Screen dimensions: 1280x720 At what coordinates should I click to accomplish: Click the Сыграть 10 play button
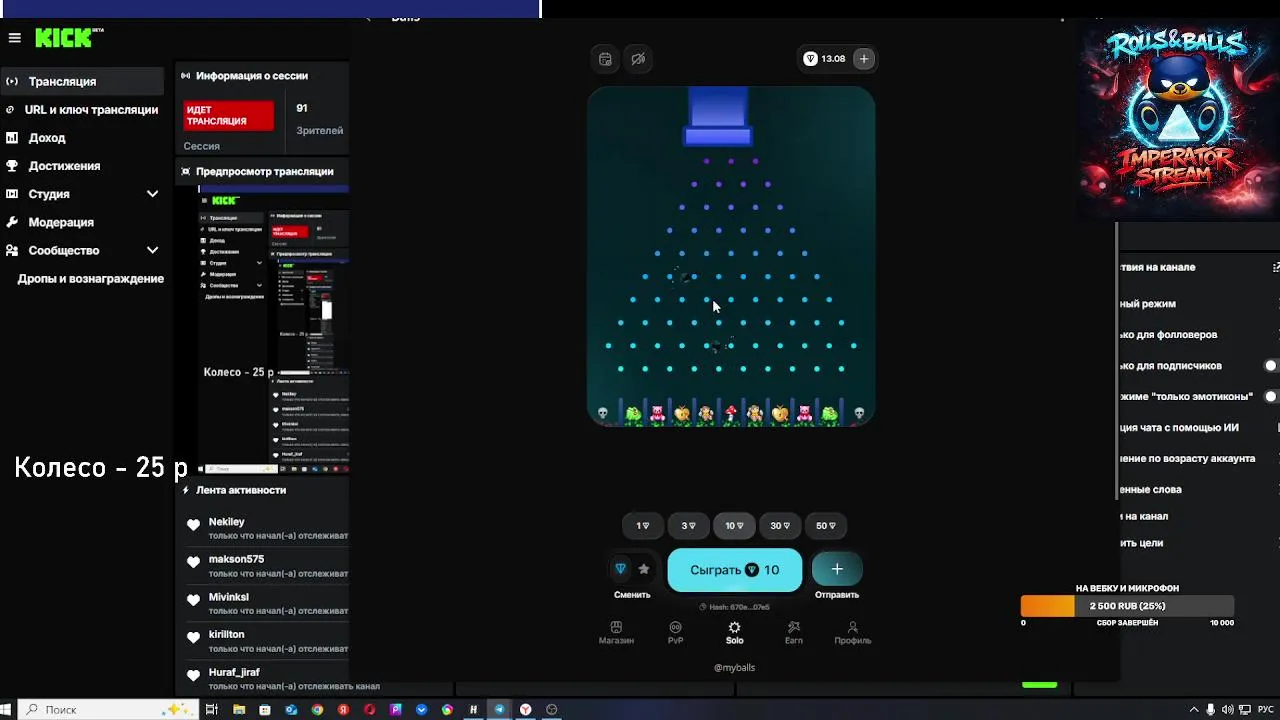[735, 570]
